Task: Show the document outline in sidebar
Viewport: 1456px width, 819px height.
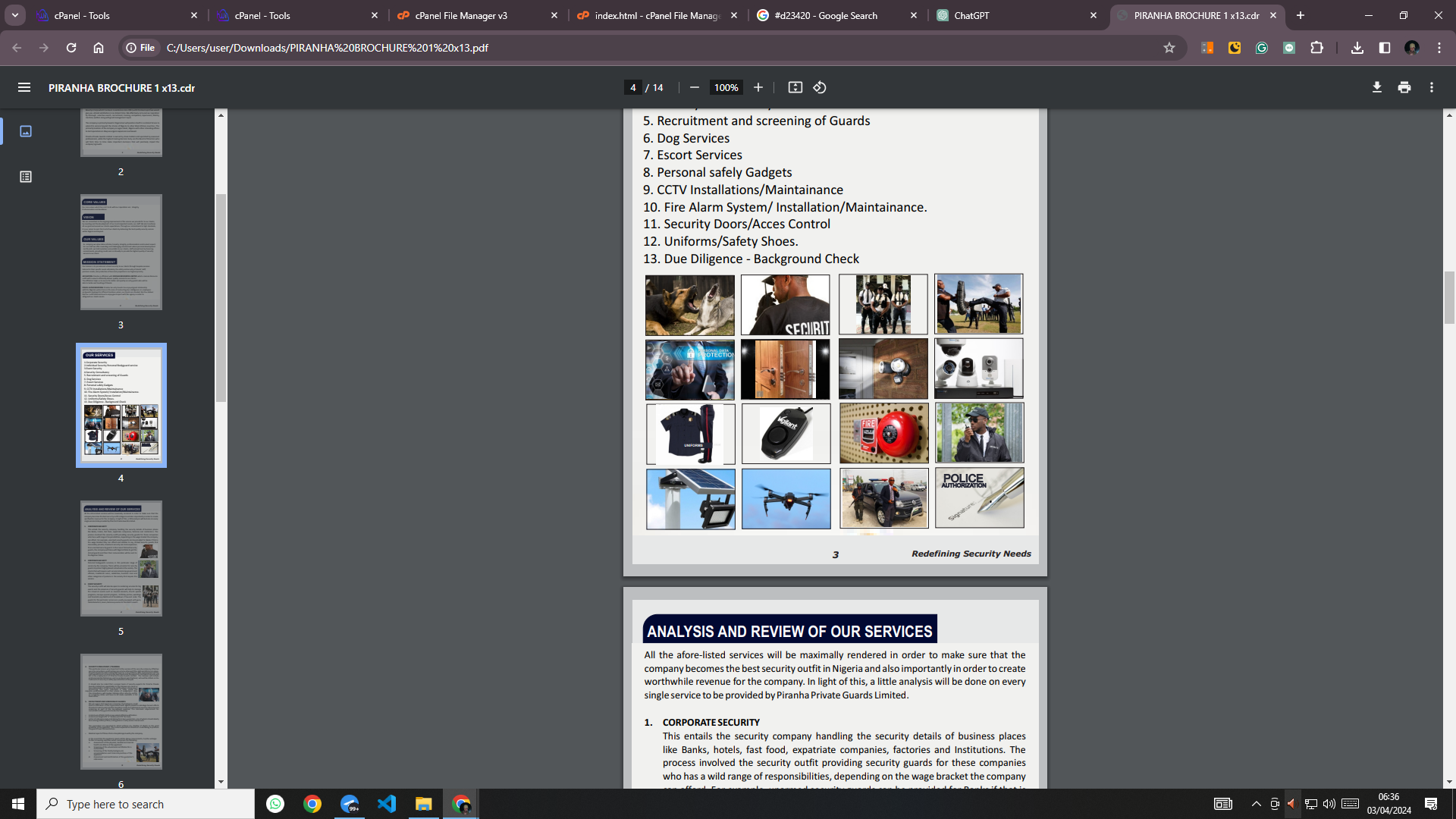Action: point(26,177)
